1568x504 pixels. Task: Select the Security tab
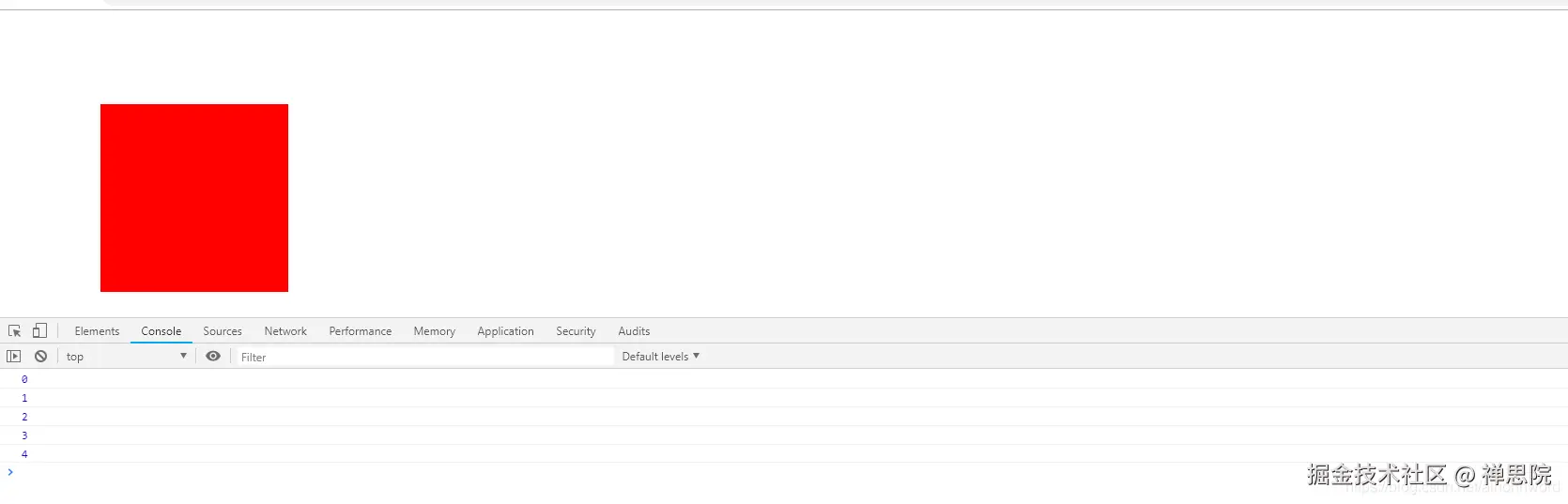tap(576, 331)
